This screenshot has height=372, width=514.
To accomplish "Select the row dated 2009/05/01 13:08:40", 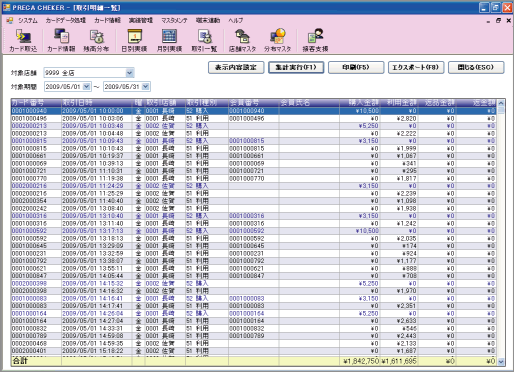I will [254, 208].
